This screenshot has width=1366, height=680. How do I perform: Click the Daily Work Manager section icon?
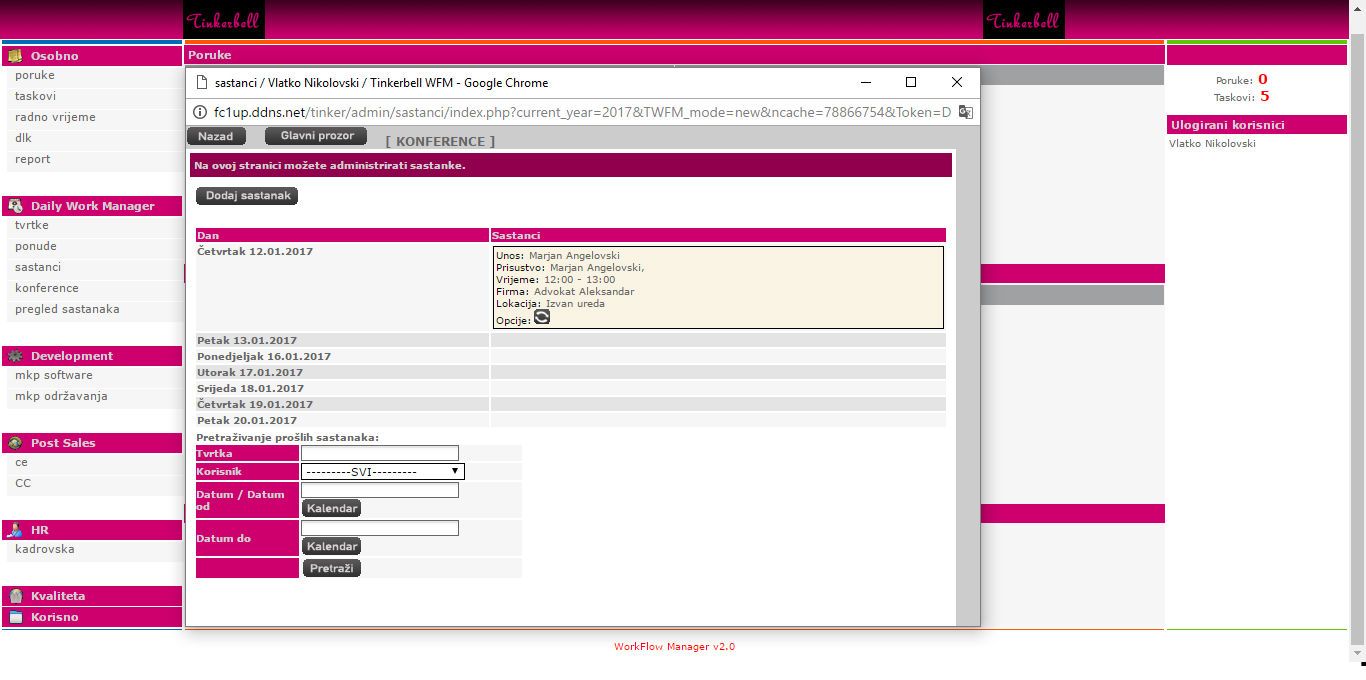[x=15, y=206]
